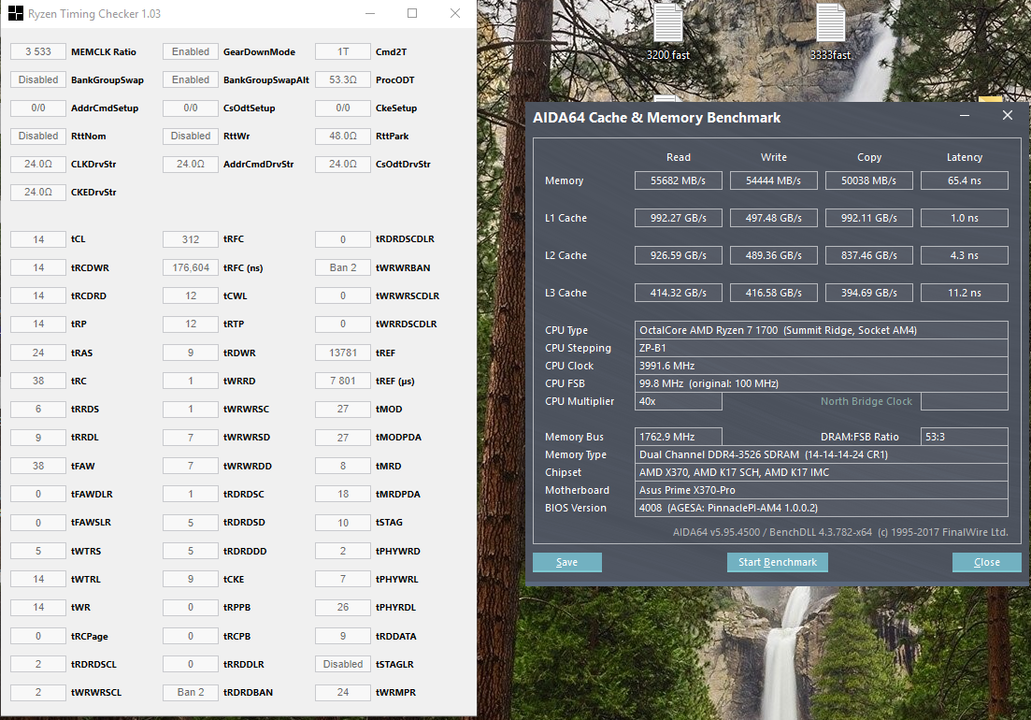The image size is (1031, 720).
Task: Click the tSTAG 10 value box
Action: pos(343,522)
